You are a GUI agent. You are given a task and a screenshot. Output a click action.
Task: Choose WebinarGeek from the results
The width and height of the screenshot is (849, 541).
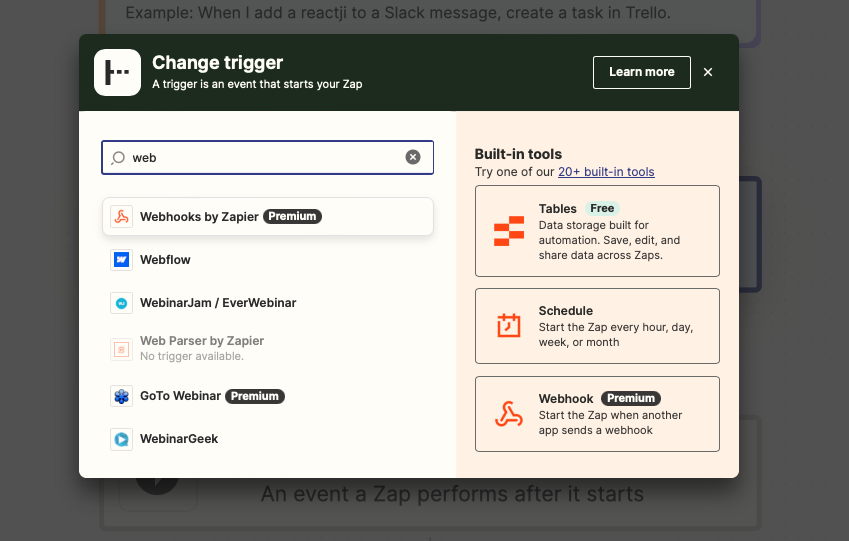267,439
